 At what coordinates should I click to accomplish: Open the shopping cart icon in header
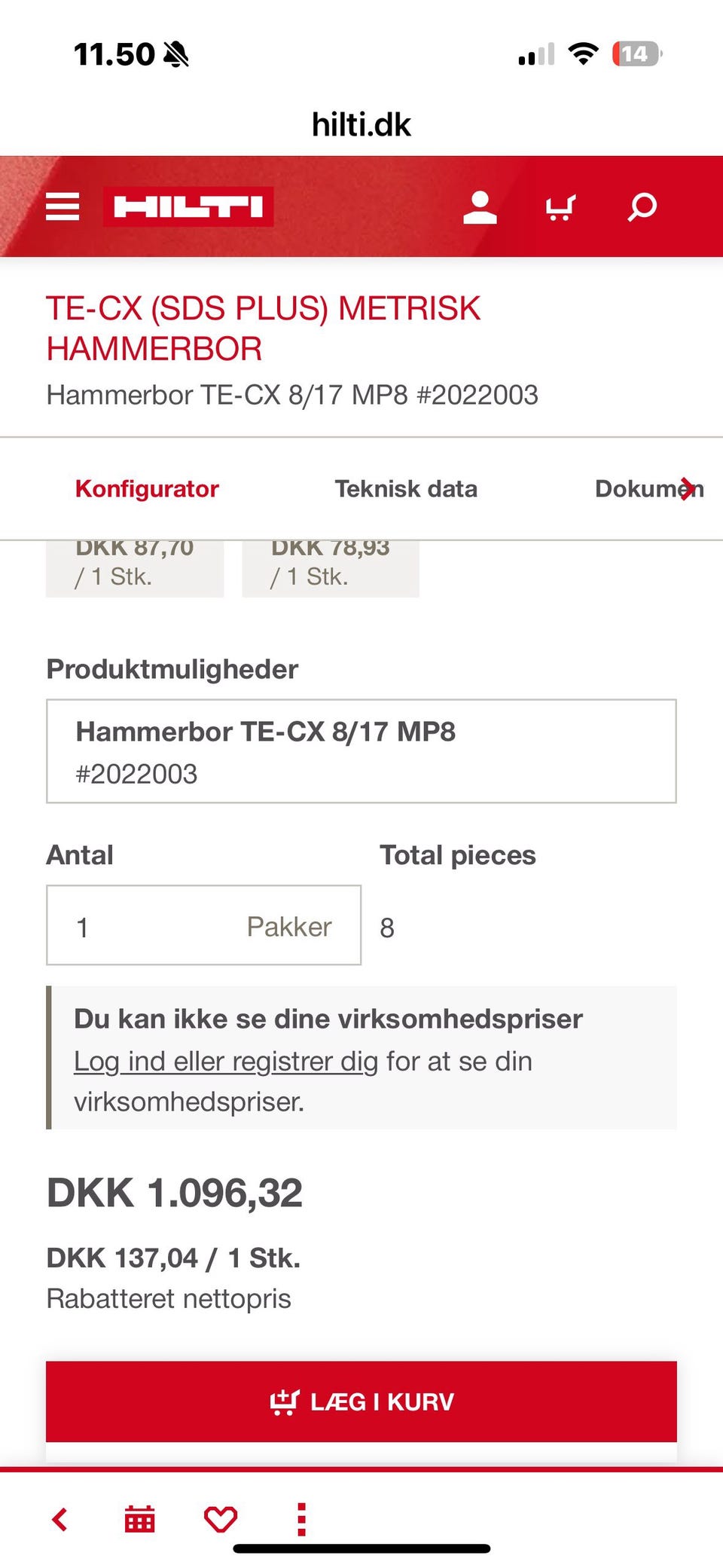point(560,207)
